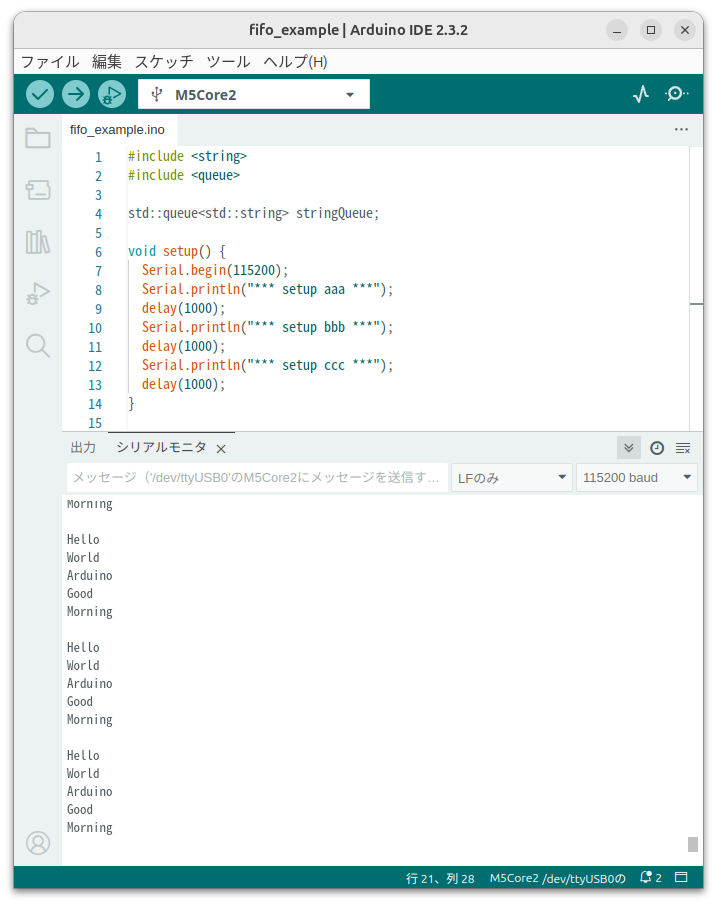The width and height of the screenshot is (717, 905).
Task: Open the M5Core2 board selector dropdown
Action: tap(254, 94)
